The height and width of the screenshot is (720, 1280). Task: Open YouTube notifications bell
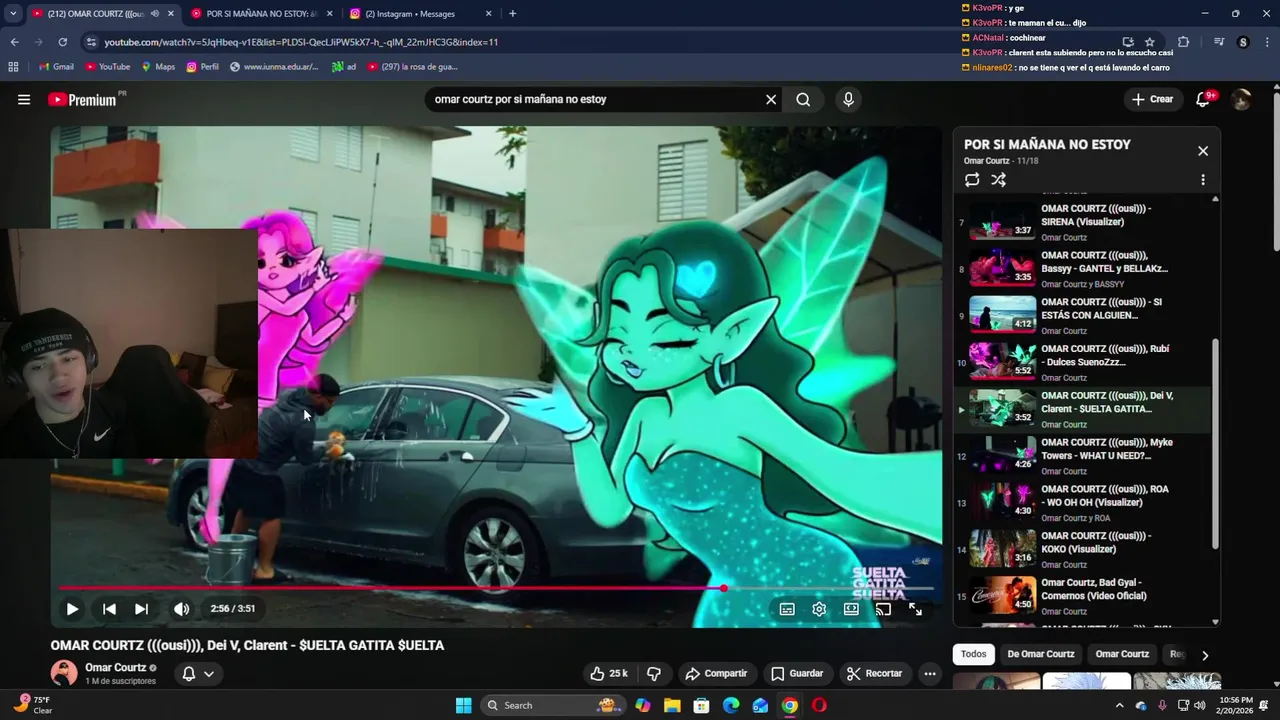pos(1203,99)
